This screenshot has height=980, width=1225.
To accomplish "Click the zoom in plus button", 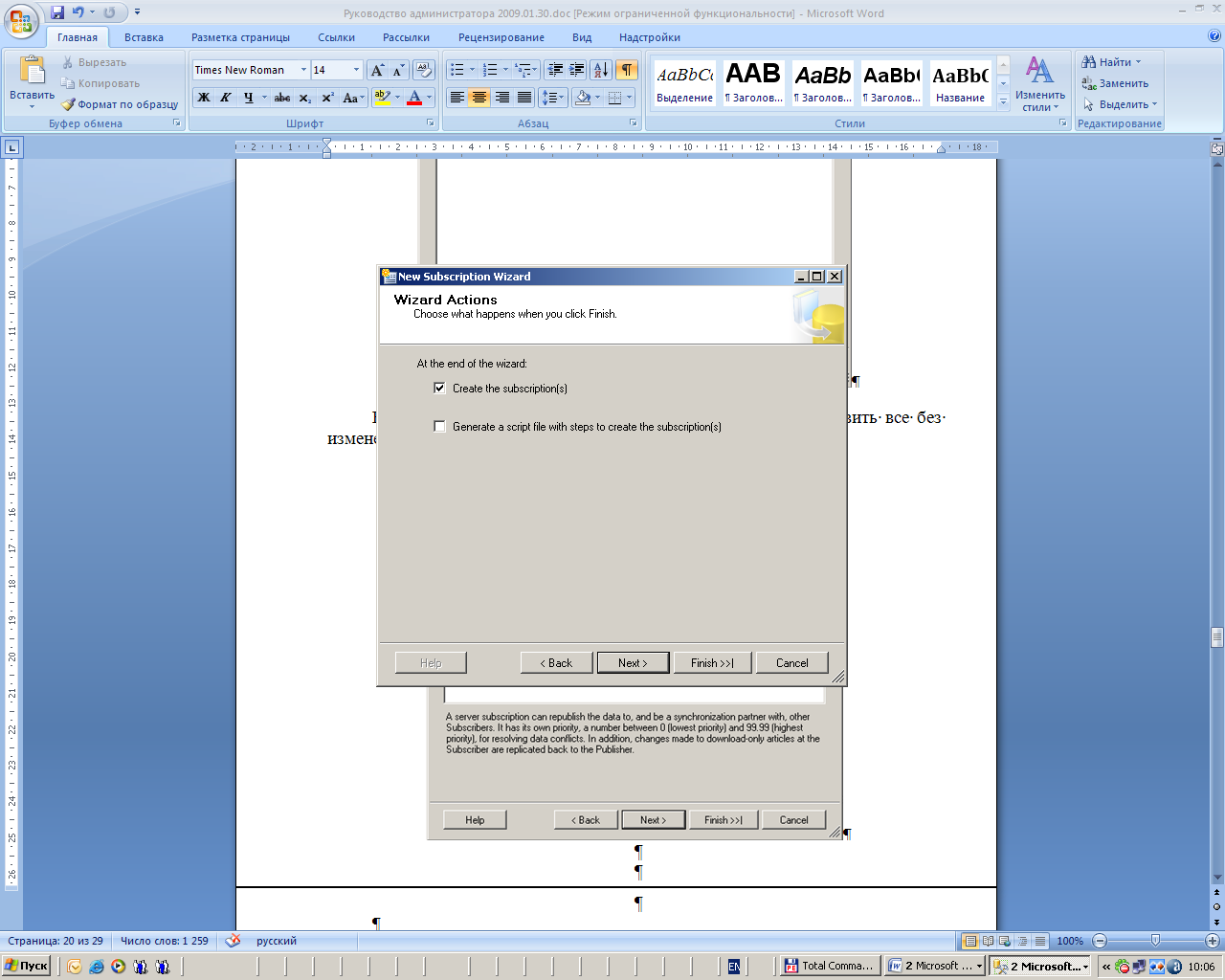I will pos(1213,941).
